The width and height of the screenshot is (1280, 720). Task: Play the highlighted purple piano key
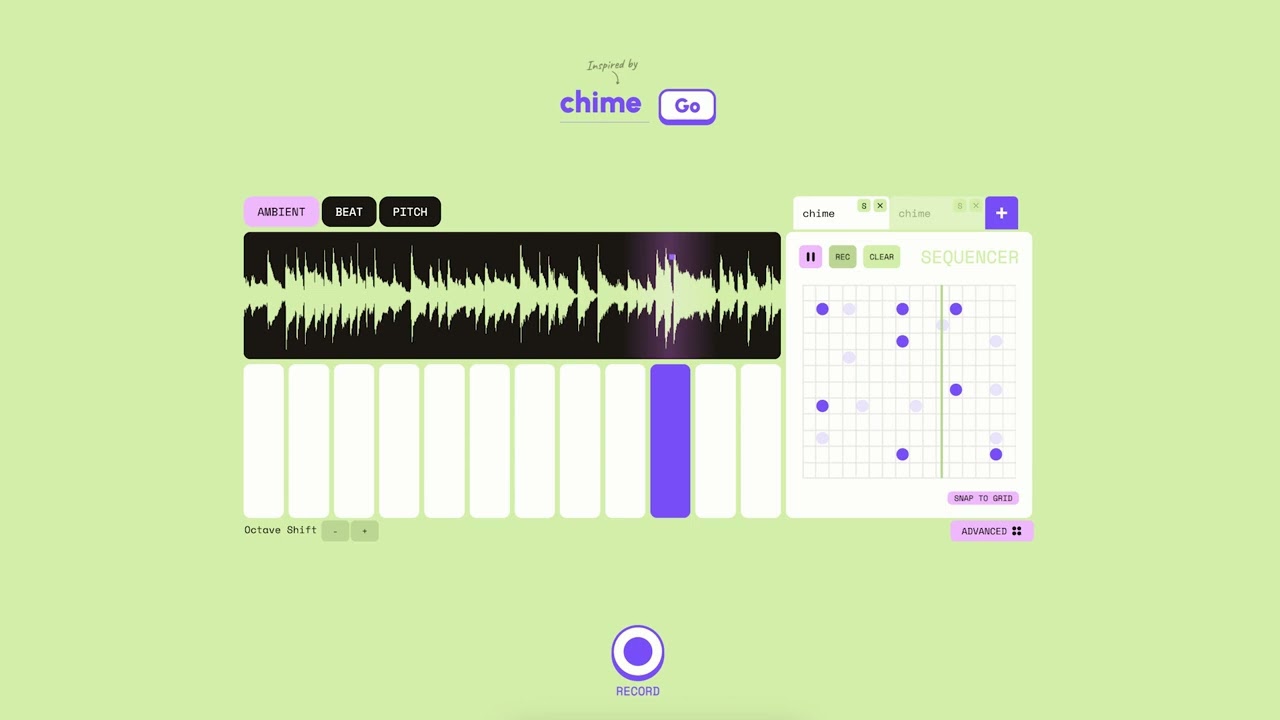670,441
